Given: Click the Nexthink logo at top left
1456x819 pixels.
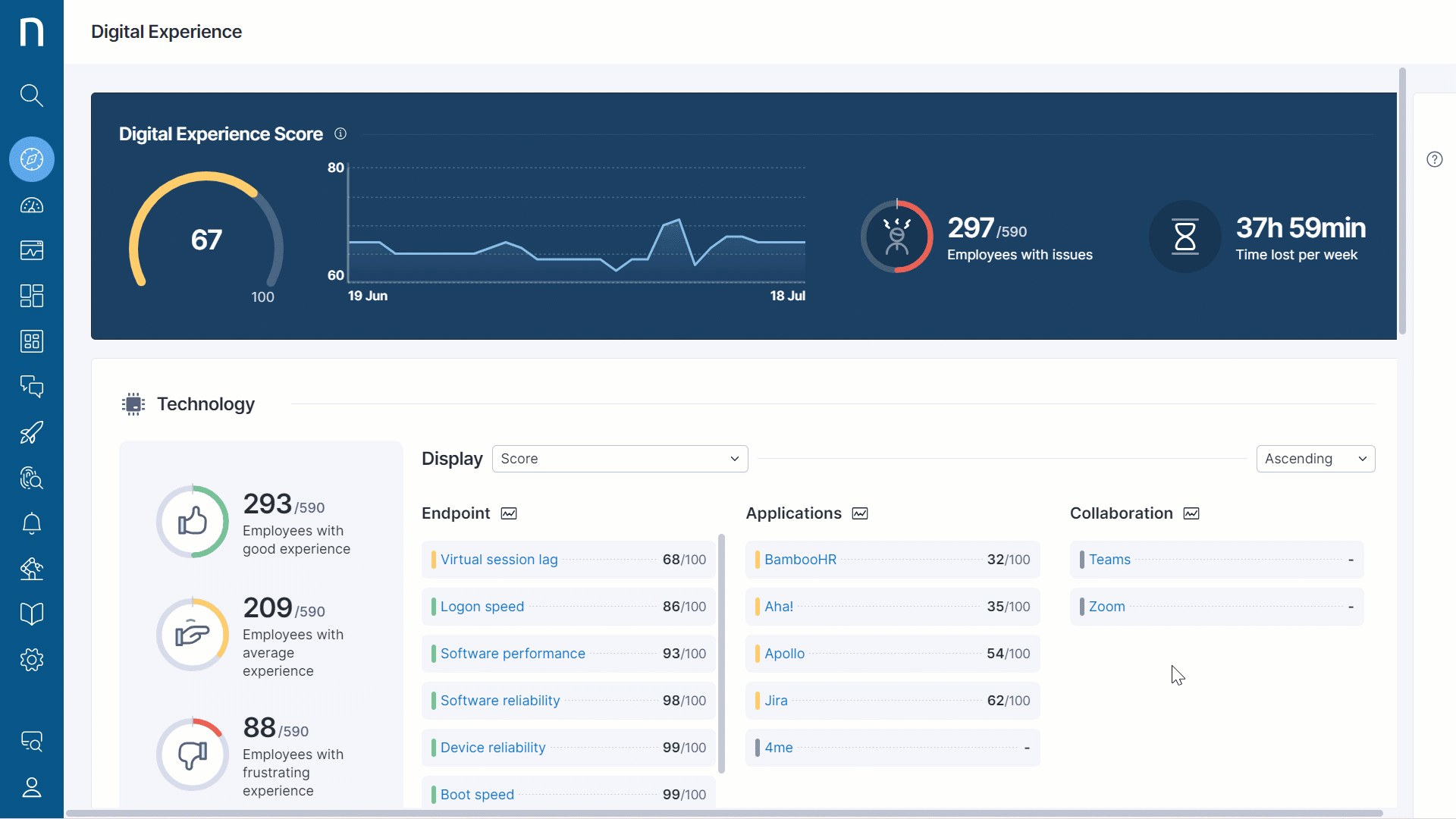Looking at the screenshot, I should click(31, 32).
